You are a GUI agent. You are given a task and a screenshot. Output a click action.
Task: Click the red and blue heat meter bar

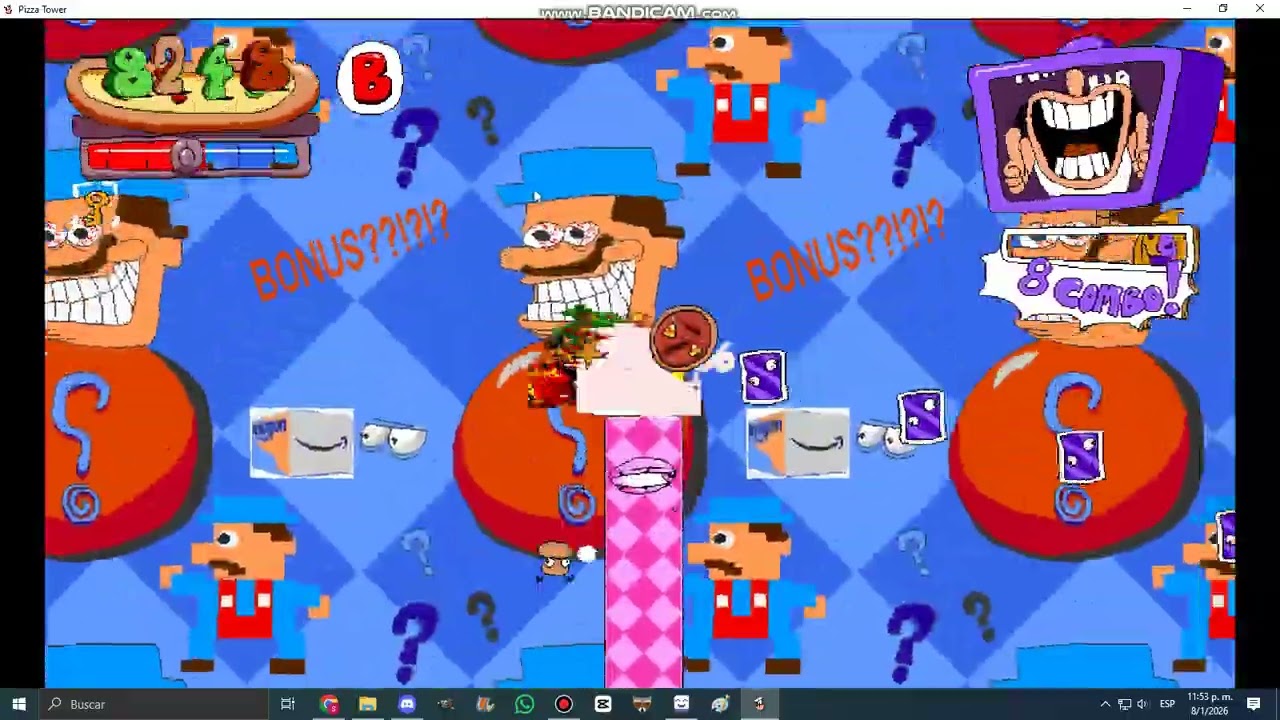193,156
